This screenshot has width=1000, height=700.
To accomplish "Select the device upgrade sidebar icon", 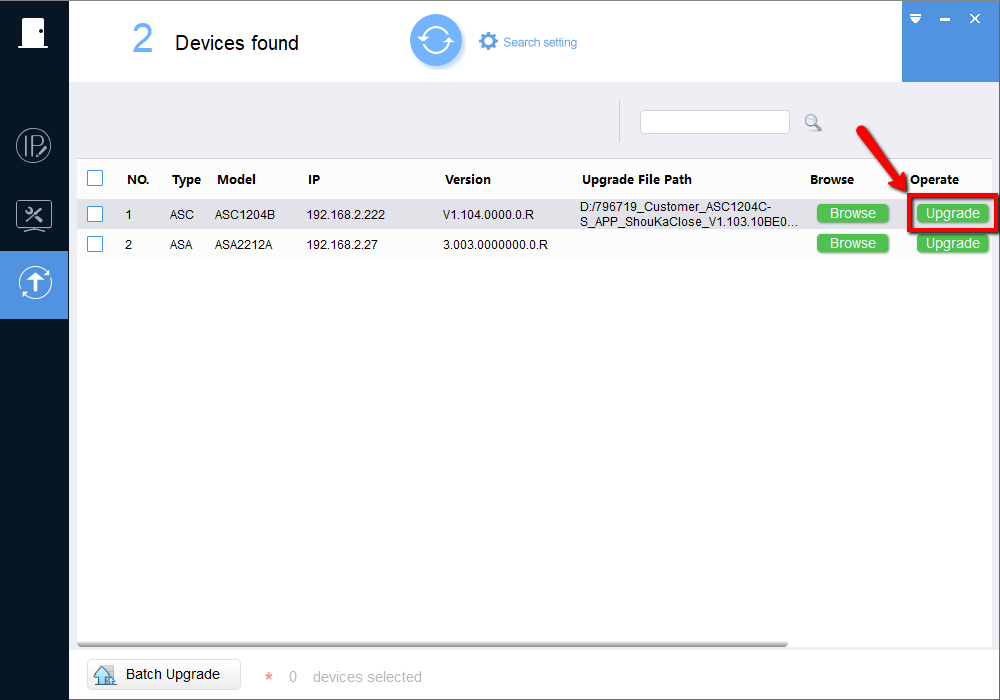I will [x=34, y=284].
